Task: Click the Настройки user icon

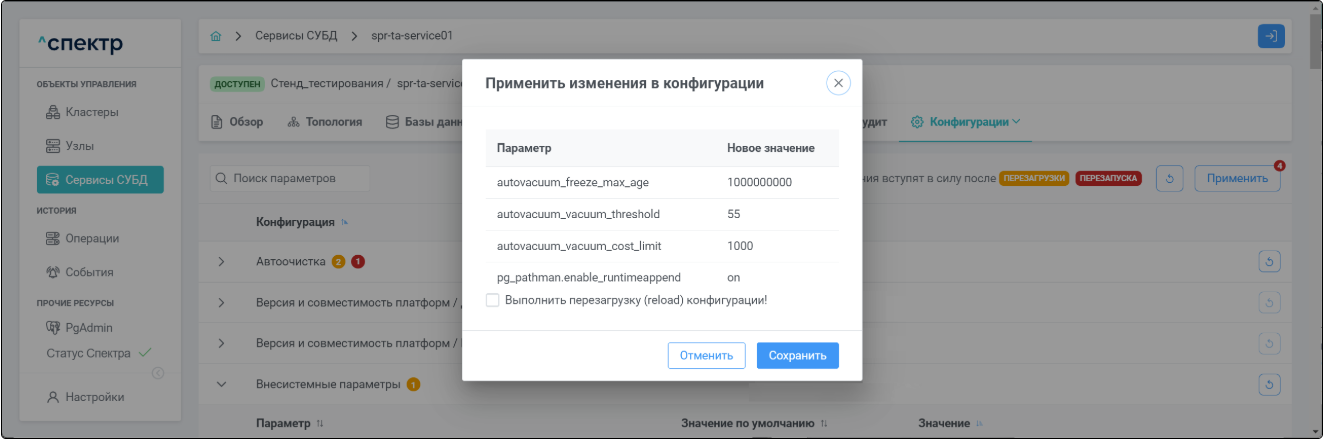Action: tap(53, 397)
